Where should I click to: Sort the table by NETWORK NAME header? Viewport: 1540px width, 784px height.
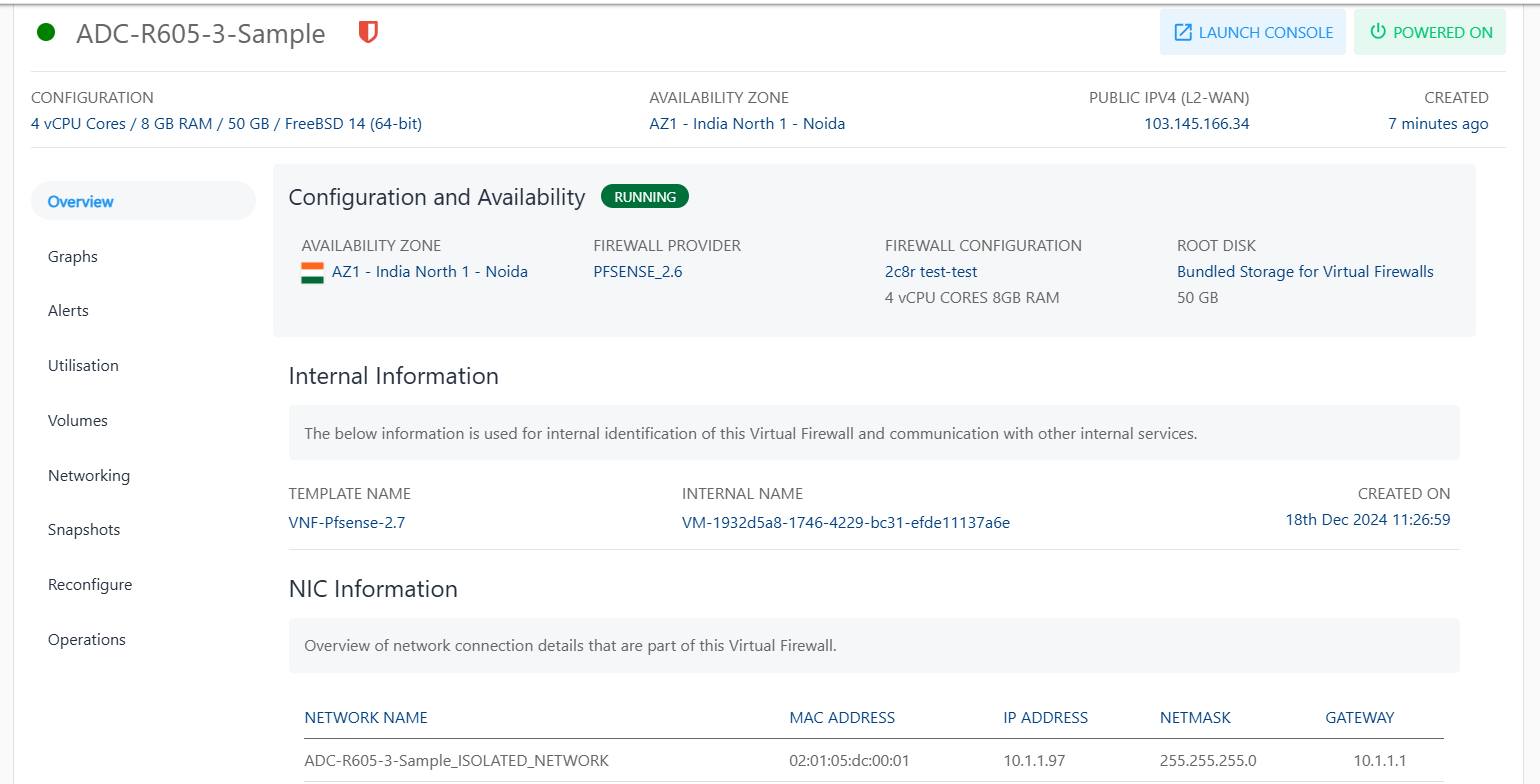point(365,717)
